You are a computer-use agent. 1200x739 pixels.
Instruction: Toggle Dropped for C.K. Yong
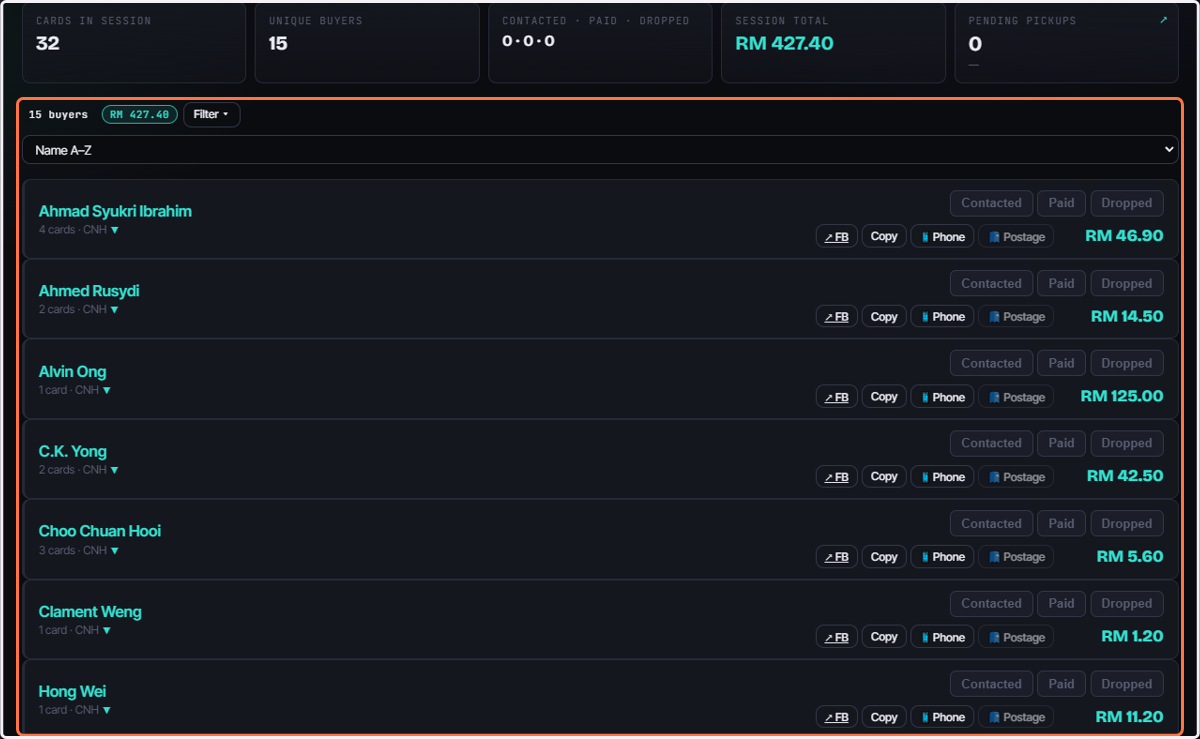(1127, 443)
